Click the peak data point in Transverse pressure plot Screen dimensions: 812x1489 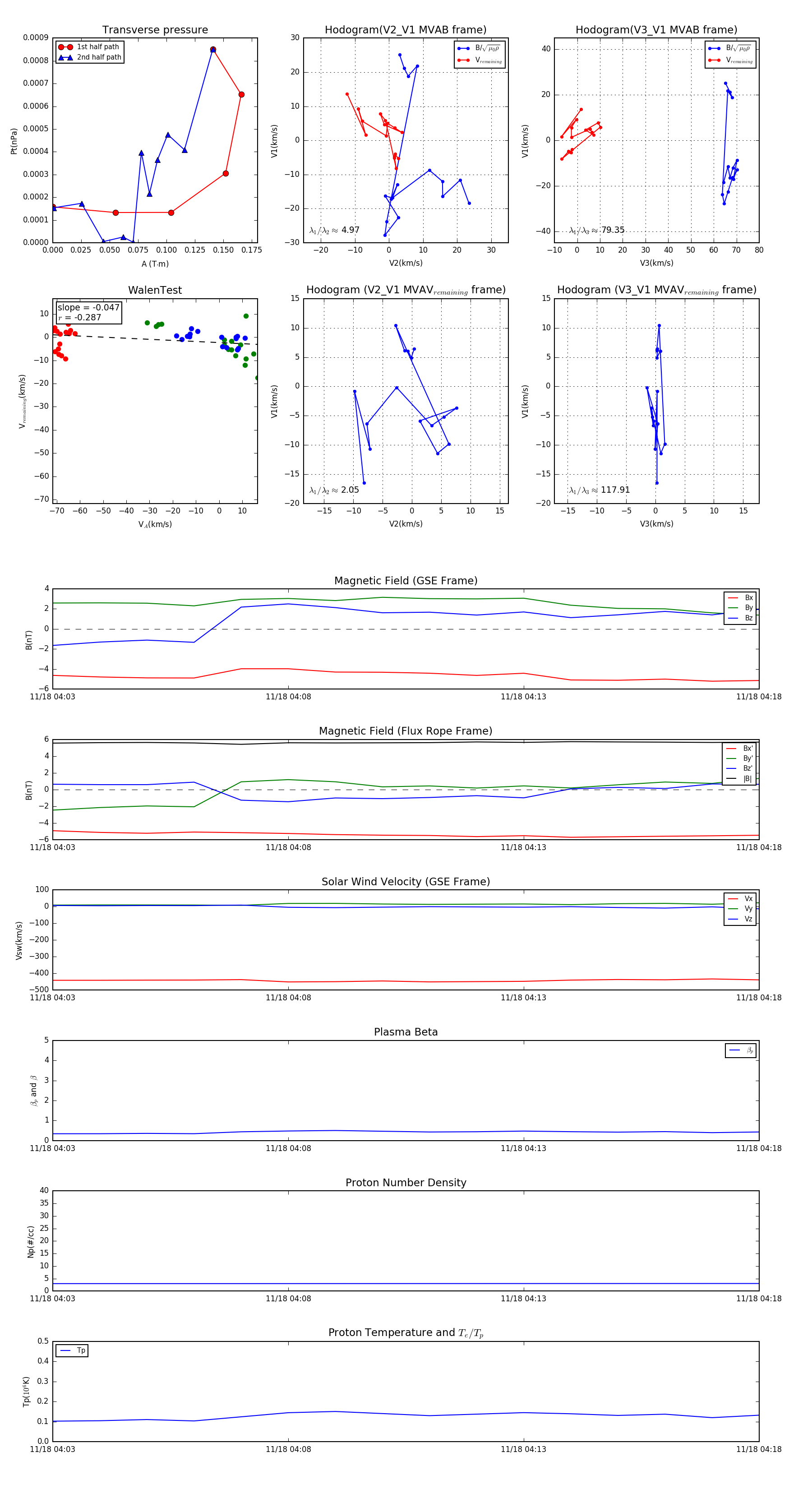coord(213,50)
